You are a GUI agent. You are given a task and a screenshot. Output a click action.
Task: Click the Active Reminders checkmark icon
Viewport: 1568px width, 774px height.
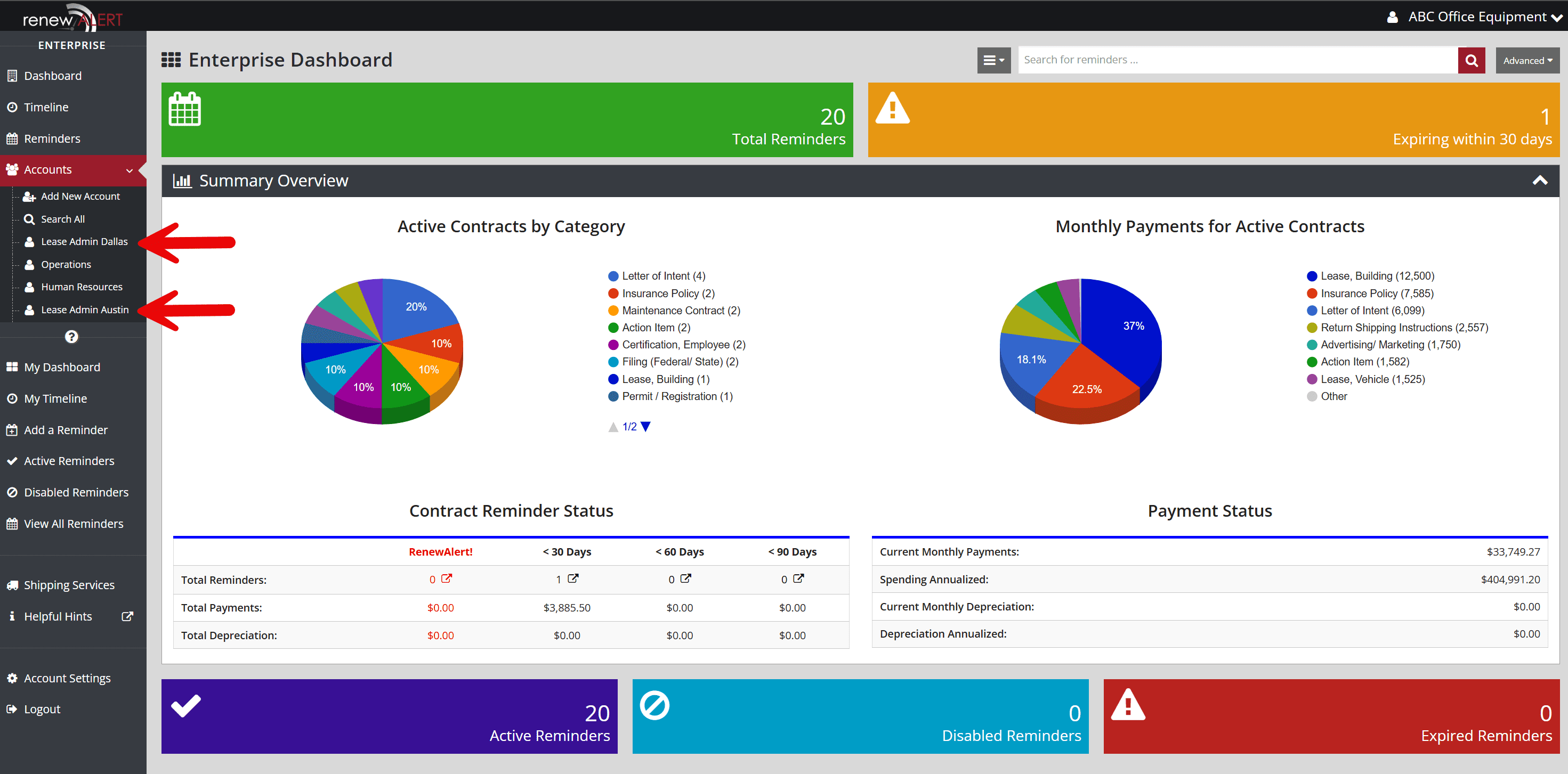[x=12, y=461]
